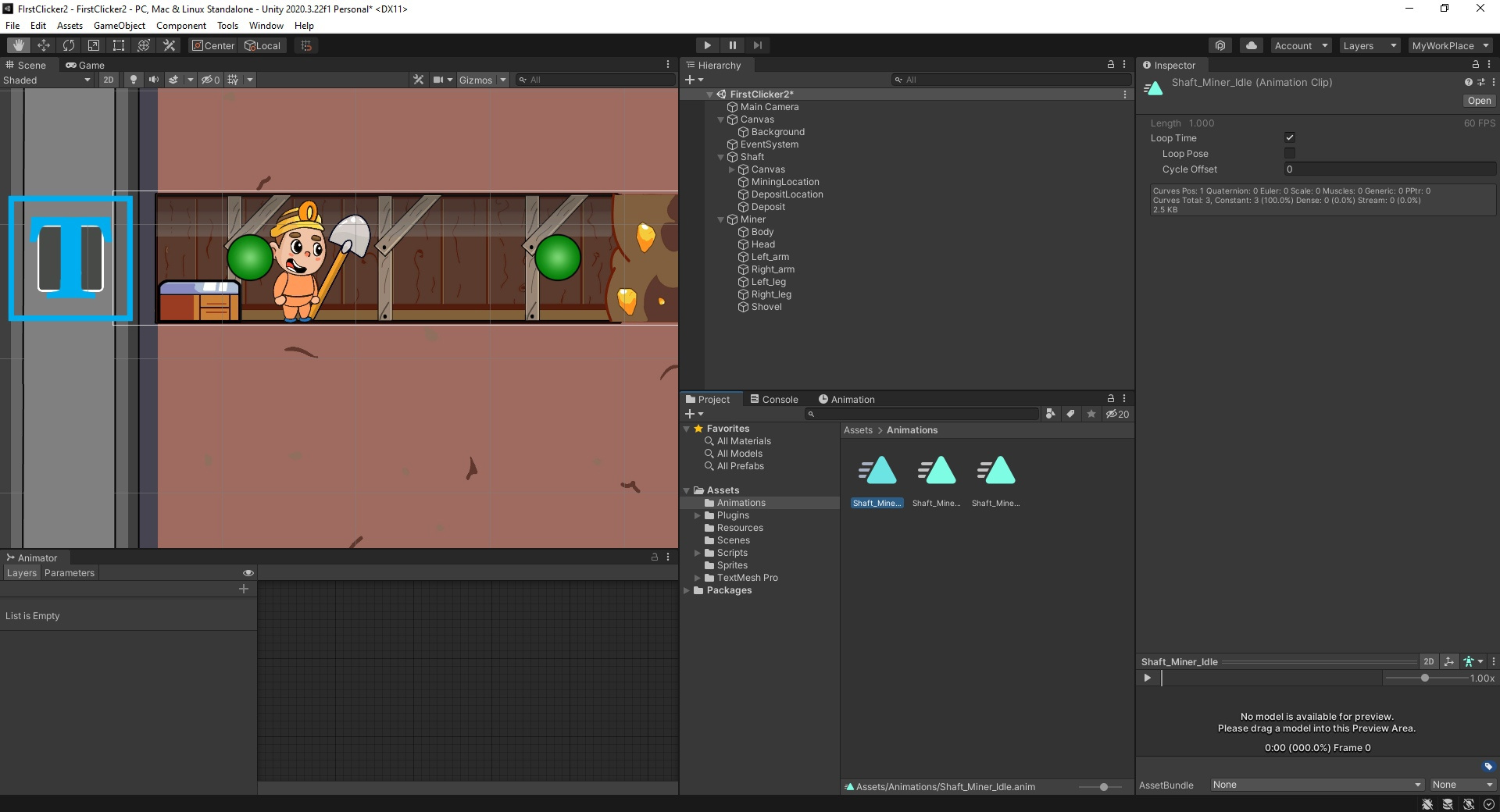This screenshot has height=812, width=1500.
Task: Click the Open button in Inspector
Action: (x=1479, y=101)
